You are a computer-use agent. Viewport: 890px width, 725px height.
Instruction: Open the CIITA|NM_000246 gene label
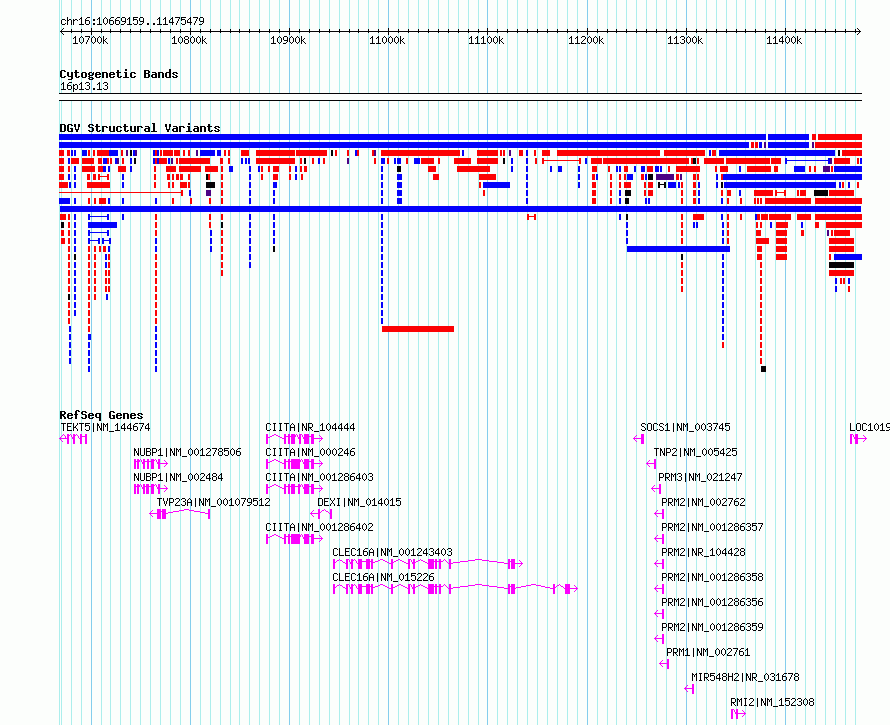point(310,452)
